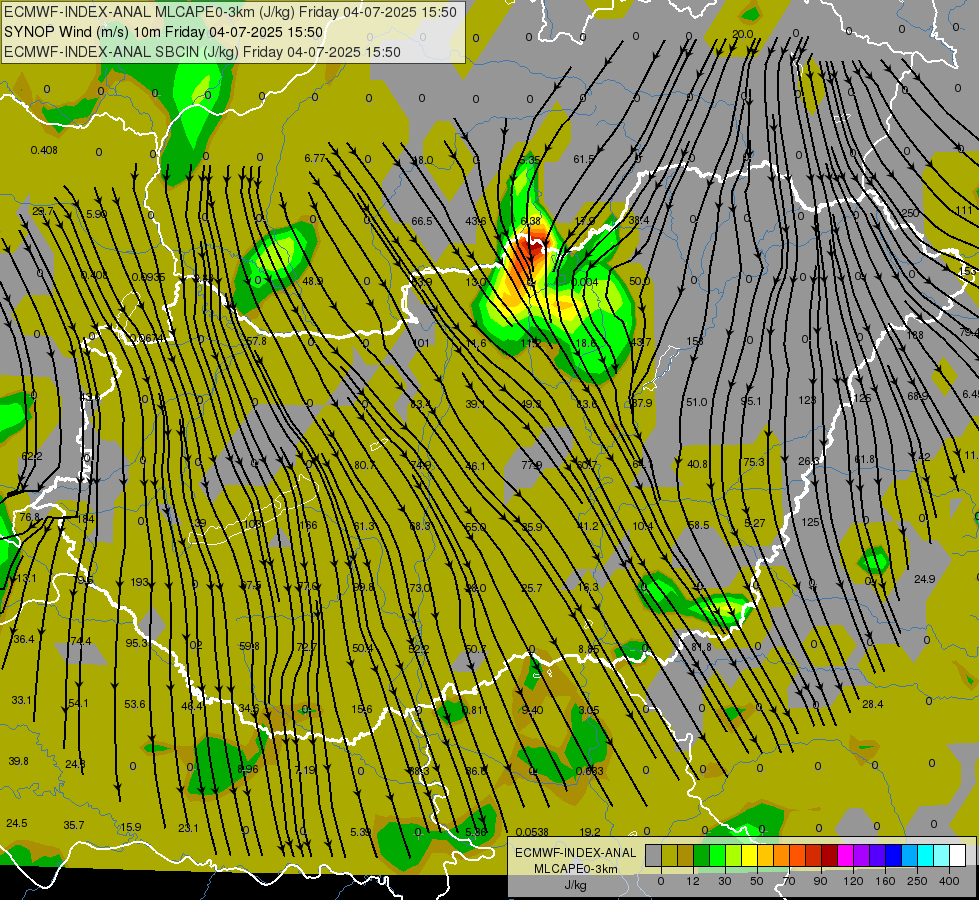The image size is (979, 900).
Task: Click the sky blue legend swatch
Action: click(x=910, y=855)
